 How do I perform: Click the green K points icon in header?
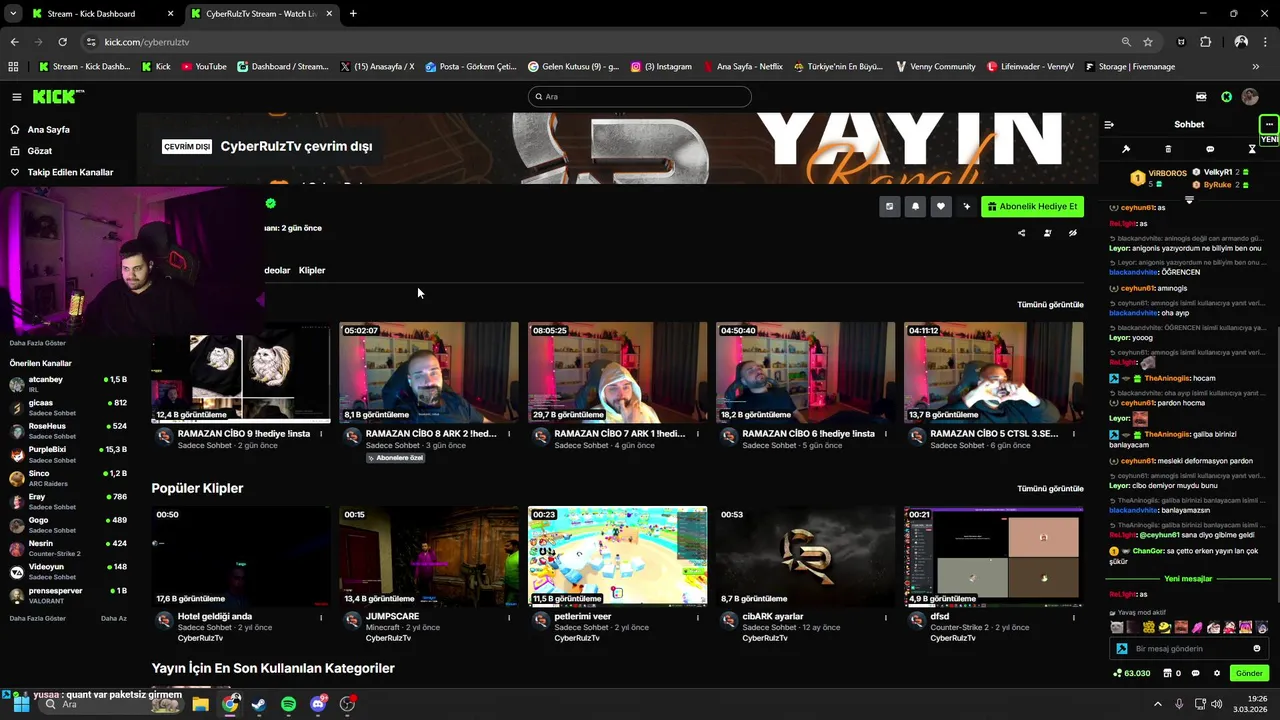[x=1226, y=97]
